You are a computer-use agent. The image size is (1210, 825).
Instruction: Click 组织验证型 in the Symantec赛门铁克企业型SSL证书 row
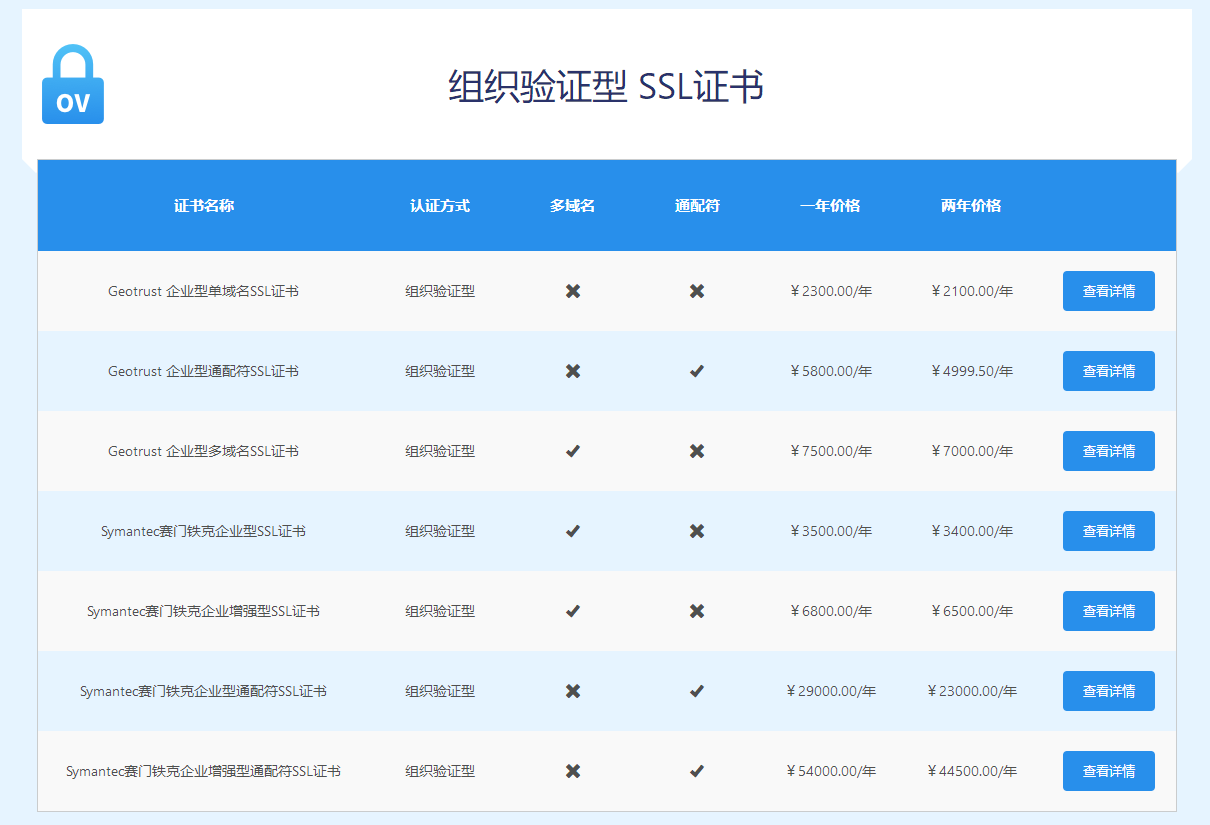point(440,531)
